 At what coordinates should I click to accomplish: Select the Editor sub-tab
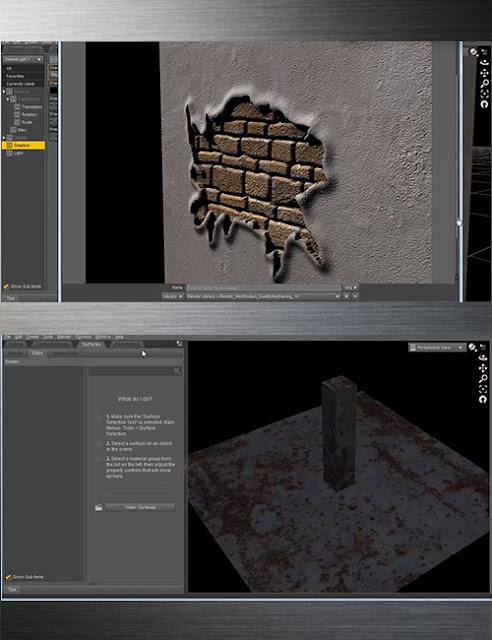click(x=37, y=353)
